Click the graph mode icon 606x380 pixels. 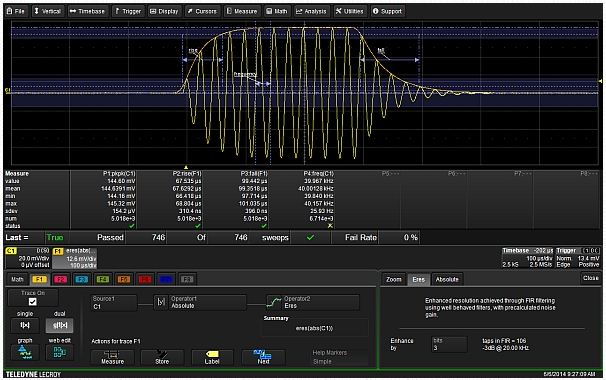click(25, 353)
